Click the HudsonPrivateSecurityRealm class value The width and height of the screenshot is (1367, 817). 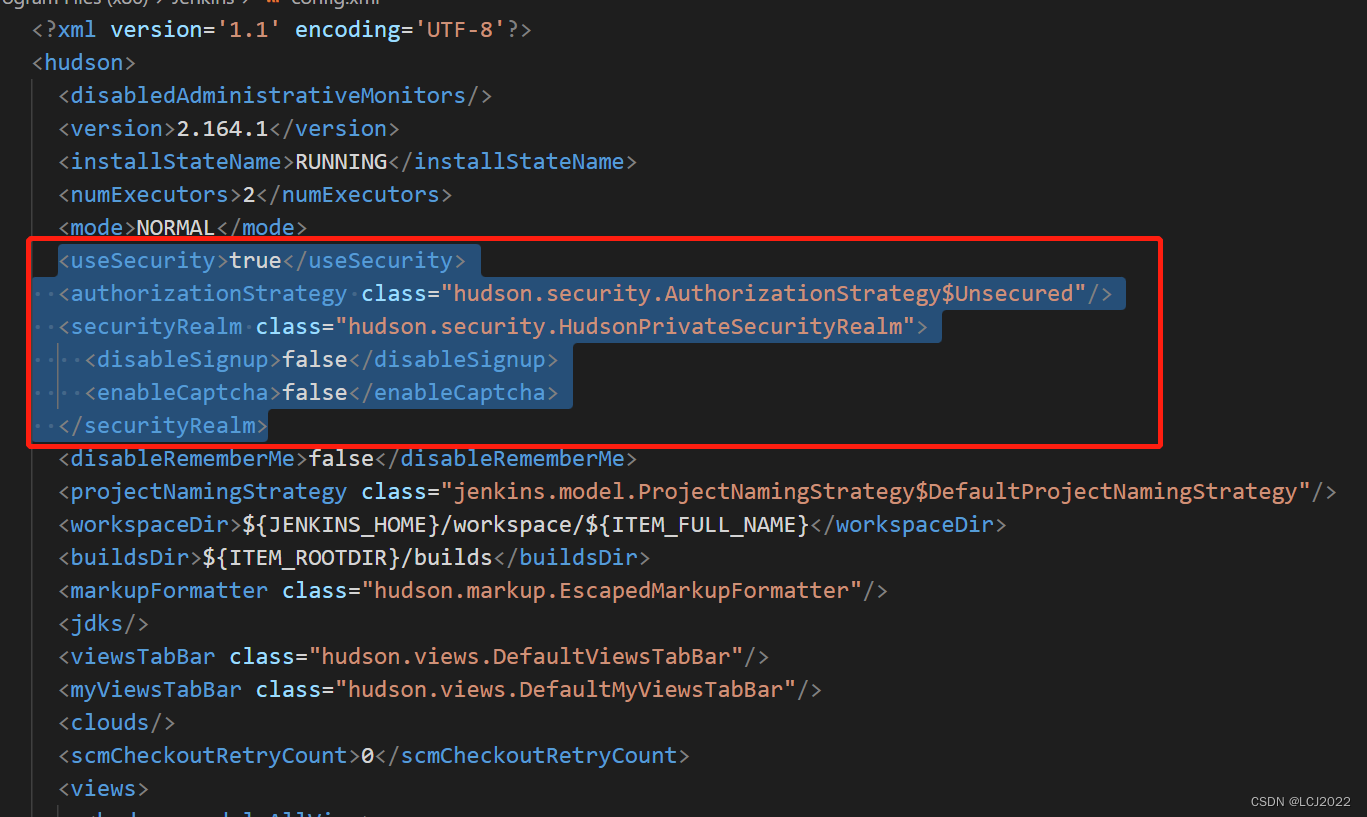(625, 326)
